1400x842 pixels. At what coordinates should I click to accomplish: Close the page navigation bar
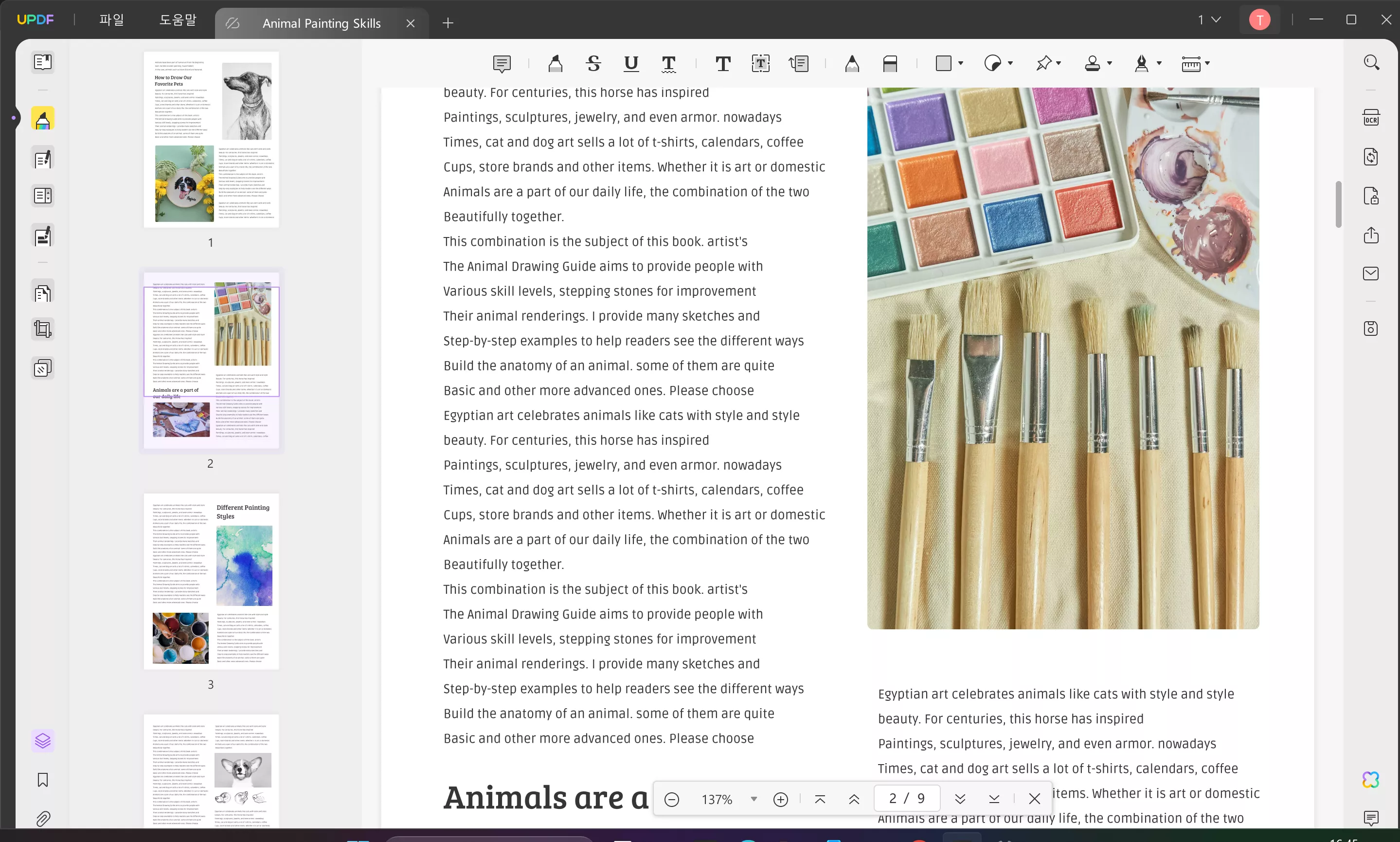1034,799
